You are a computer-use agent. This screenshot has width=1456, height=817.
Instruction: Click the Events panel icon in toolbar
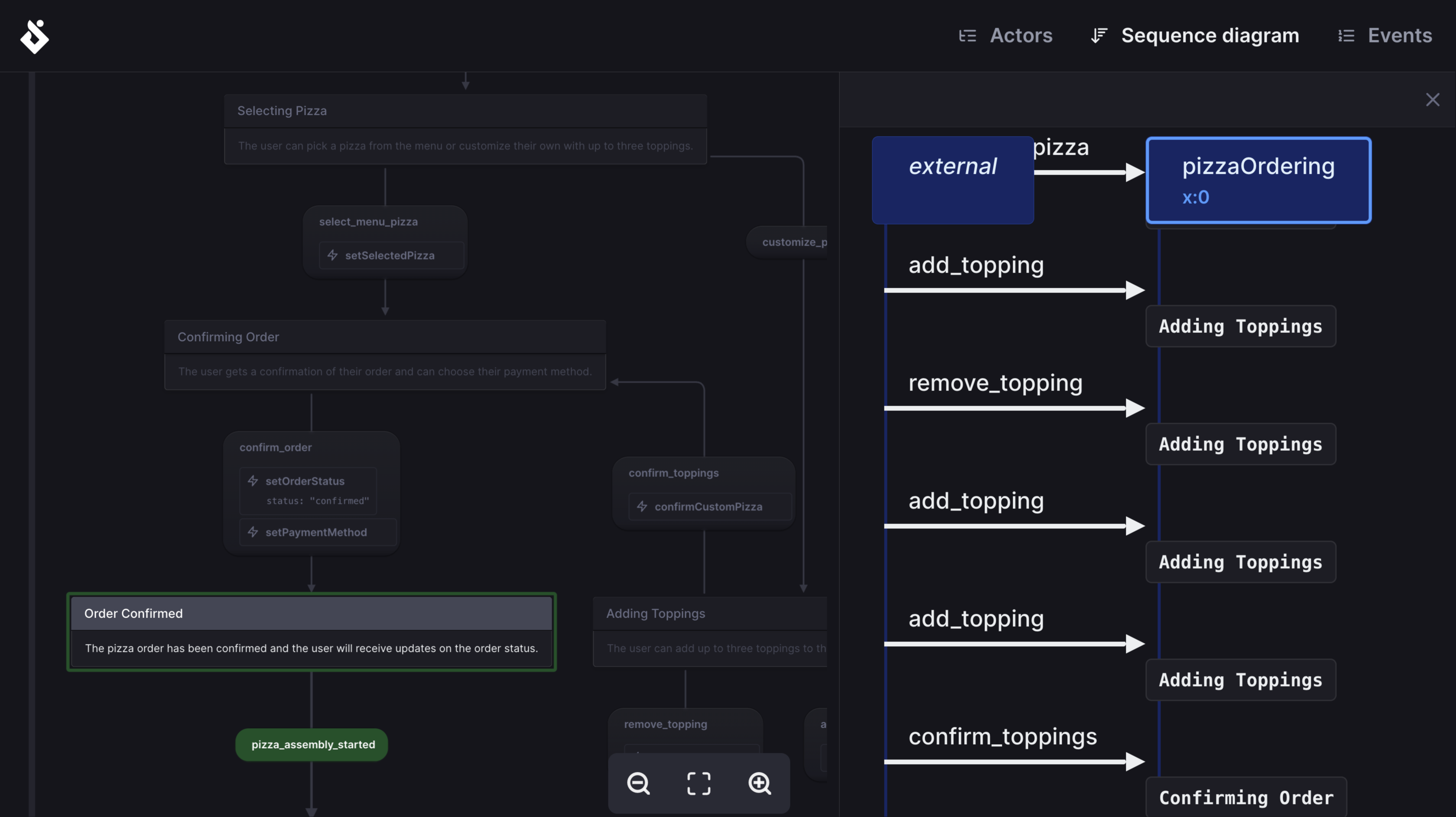pos(1346,35)
